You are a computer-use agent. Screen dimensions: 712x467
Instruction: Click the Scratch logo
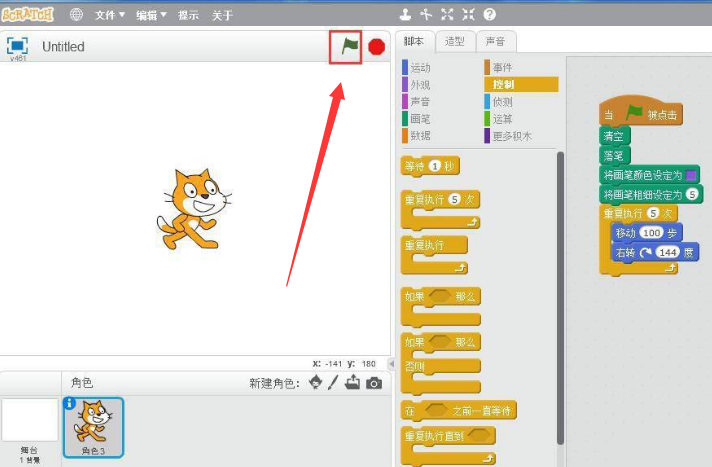(27, 15)
